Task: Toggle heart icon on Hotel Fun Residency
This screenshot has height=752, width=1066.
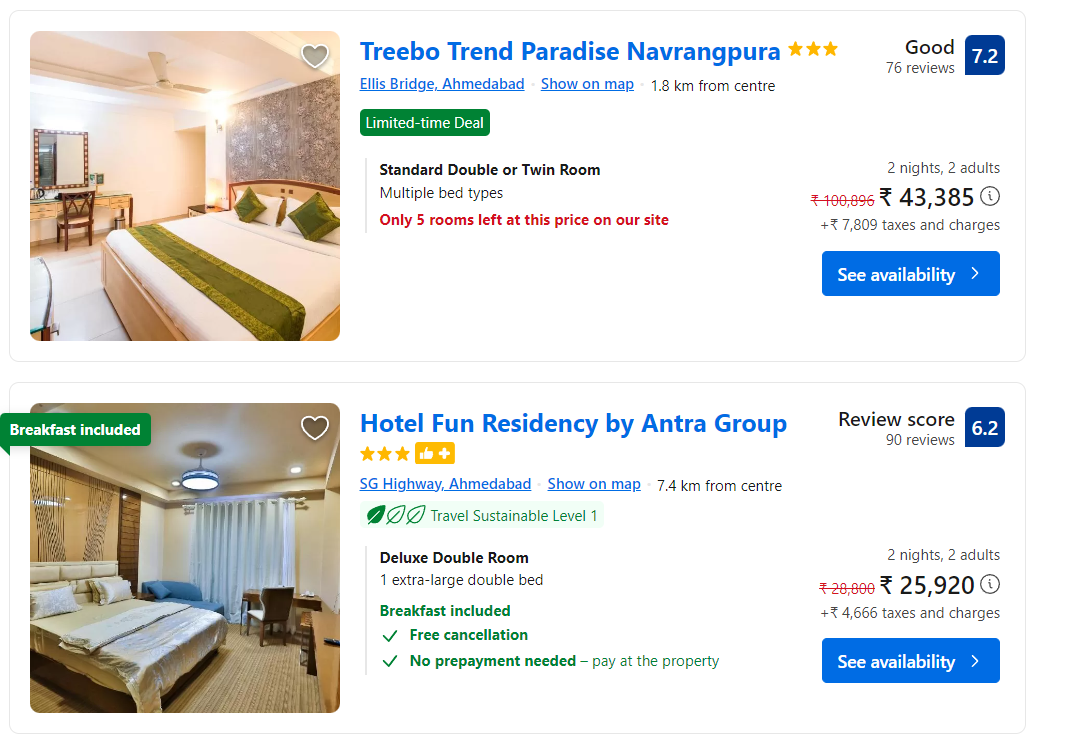Action: [315, 428]
